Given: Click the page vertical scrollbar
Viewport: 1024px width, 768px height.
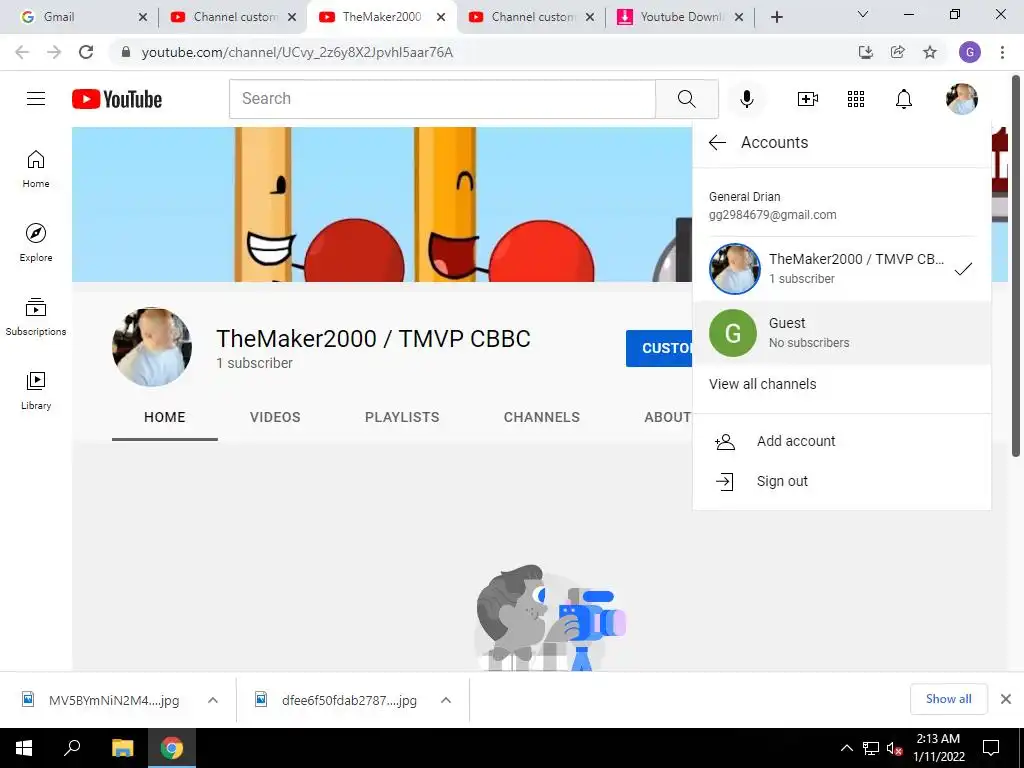Looking at the screenshot, I should click(x=1016, y=266).
